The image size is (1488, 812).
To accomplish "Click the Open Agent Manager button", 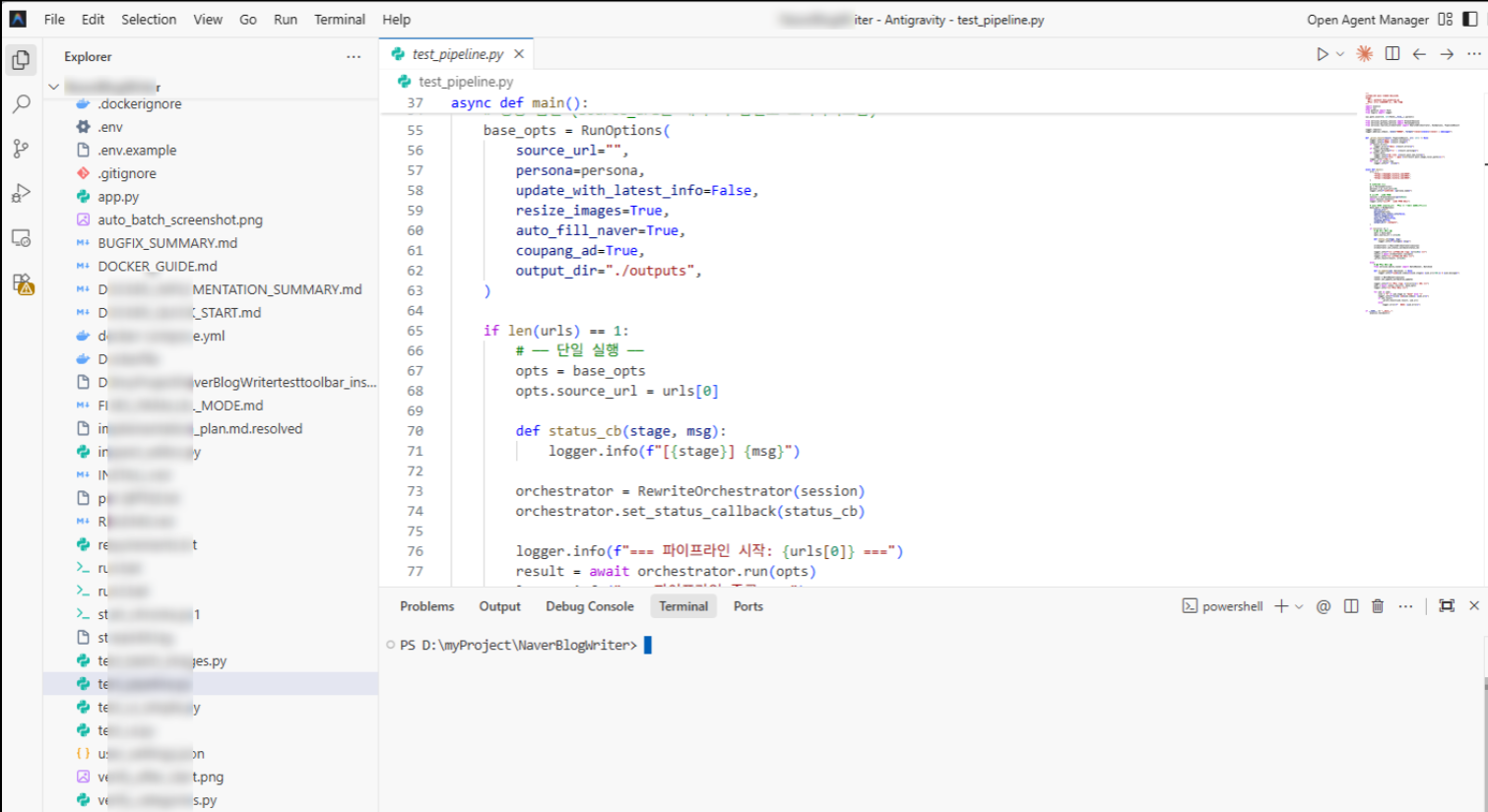I will 1368,19.
